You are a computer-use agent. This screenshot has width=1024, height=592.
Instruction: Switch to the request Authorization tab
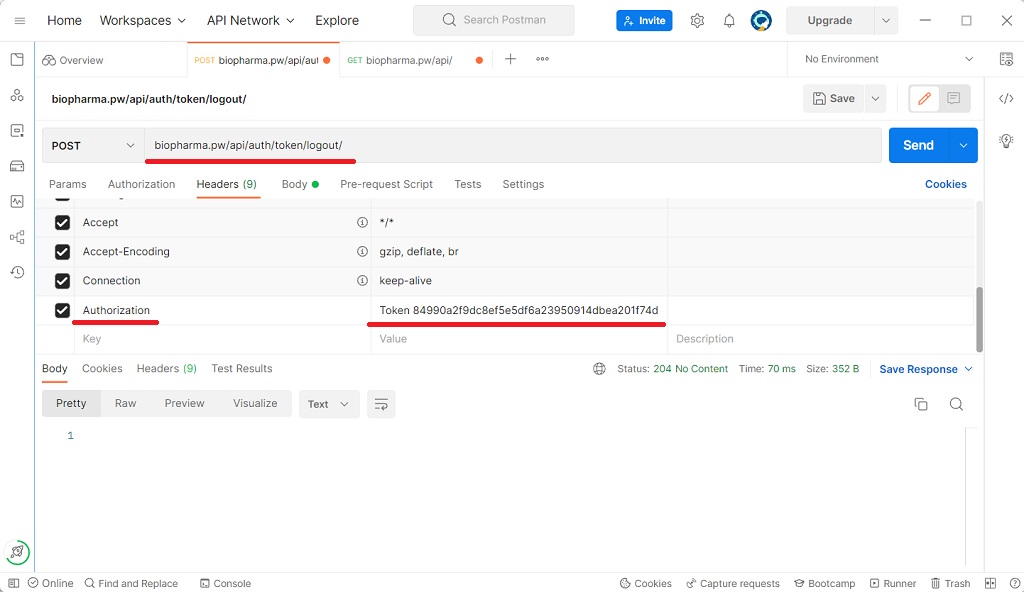tap(142, 184)
